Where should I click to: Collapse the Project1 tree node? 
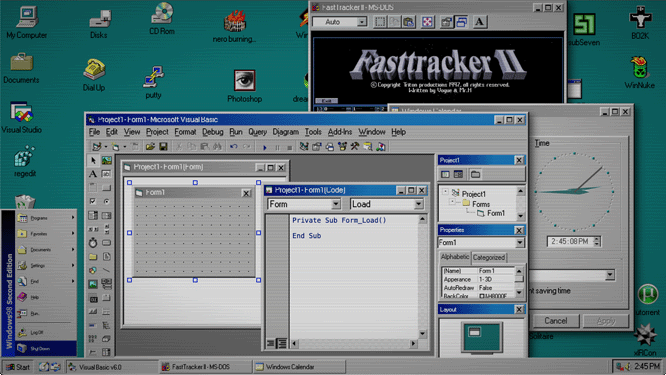point(446,192)
